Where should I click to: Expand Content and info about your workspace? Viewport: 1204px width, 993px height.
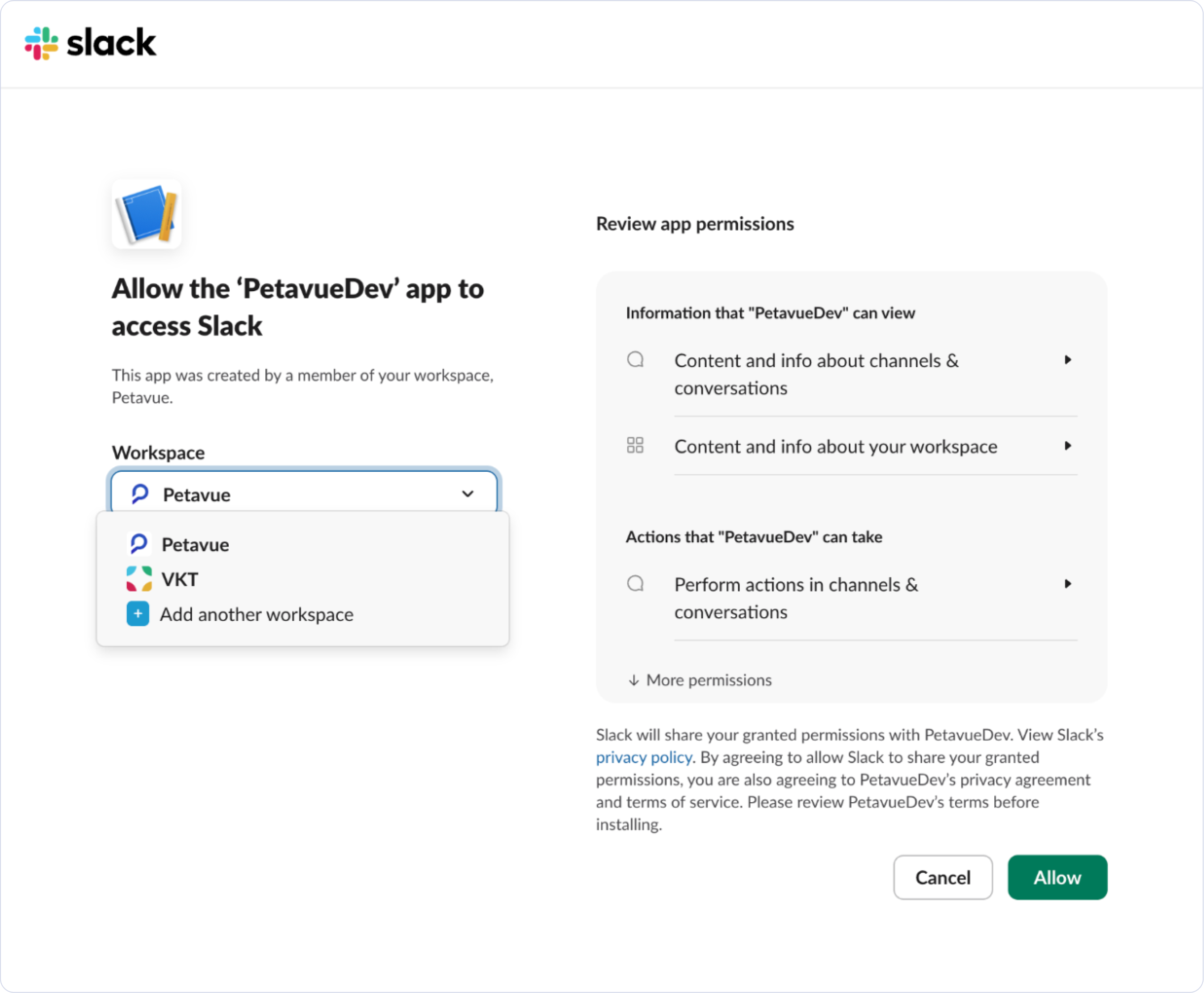pyautogui.click(x=852, y=446)
